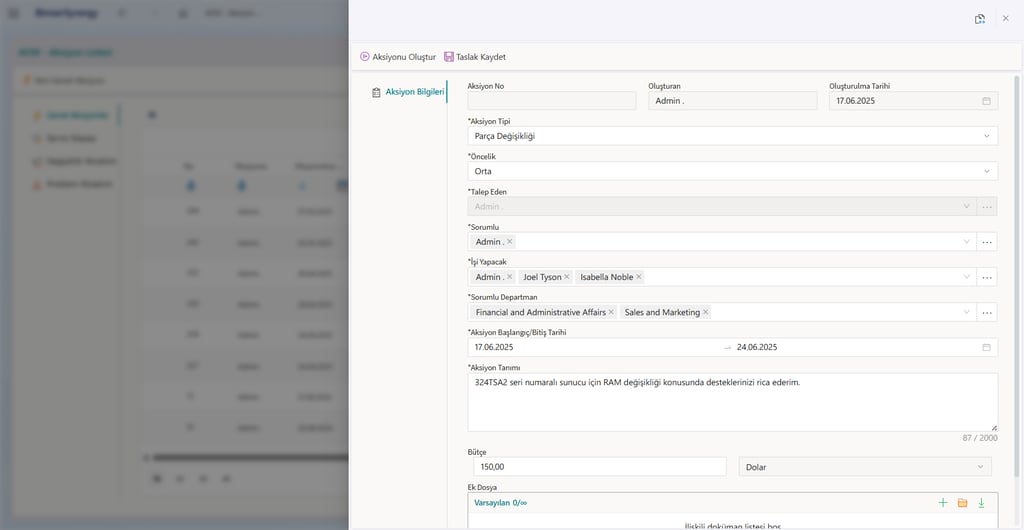This screenshot has height=530, width=1024.
Task: Click inside the Aksiyon Tanımı text area
Action: (732, 402)
